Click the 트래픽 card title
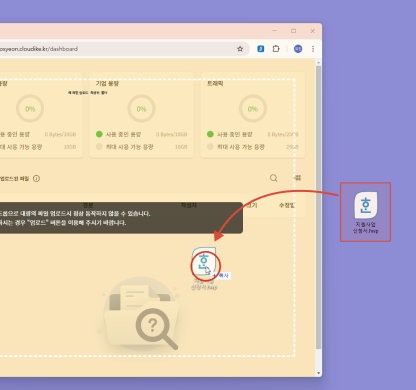The width and height of the screenshot is (416, 390). [x=215, y=83]
